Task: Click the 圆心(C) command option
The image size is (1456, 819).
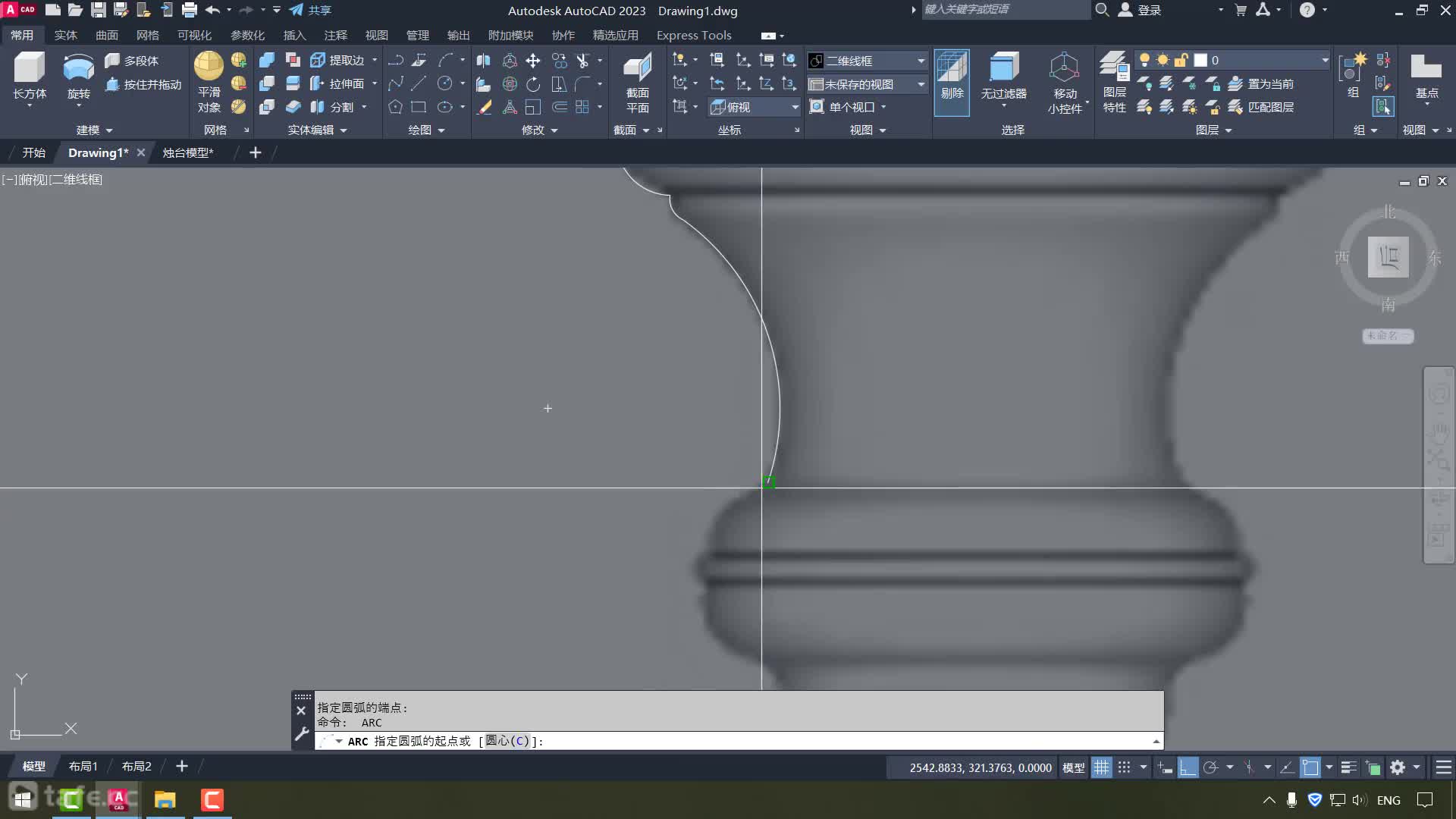Action: click(507, 741)
